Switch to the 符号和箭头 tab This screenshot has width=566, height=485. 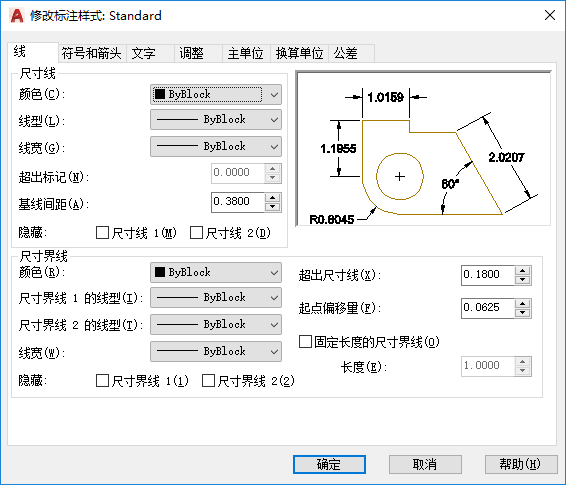click(92, 53)
